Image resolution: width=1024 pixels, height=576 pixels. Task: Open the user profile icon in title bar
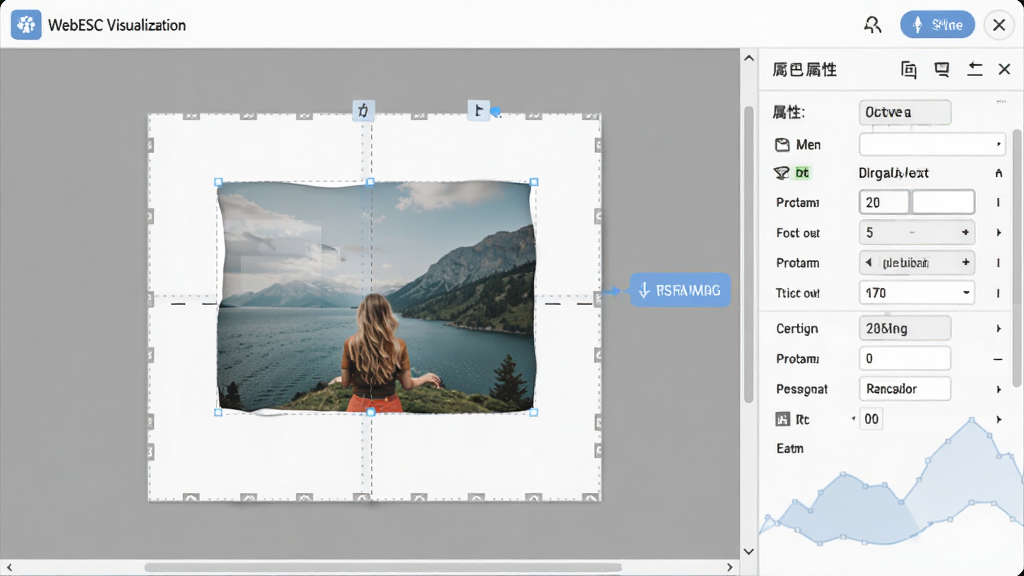click(x=872, y=25)
